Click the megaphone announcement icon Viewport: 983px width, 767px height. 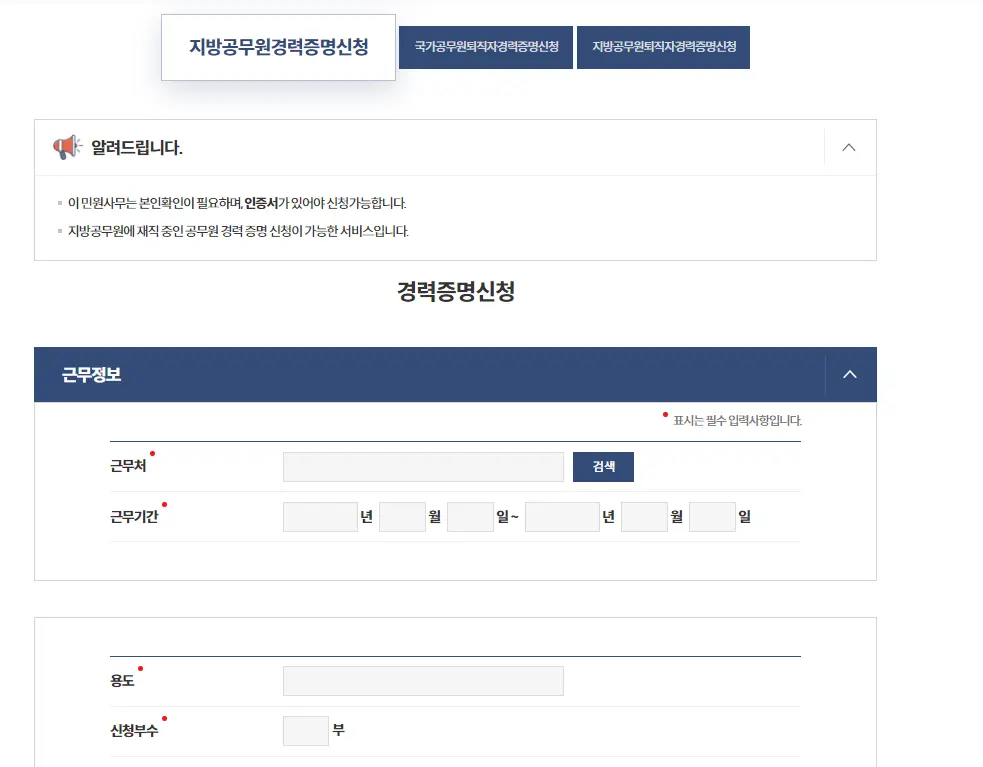[66, 147]
